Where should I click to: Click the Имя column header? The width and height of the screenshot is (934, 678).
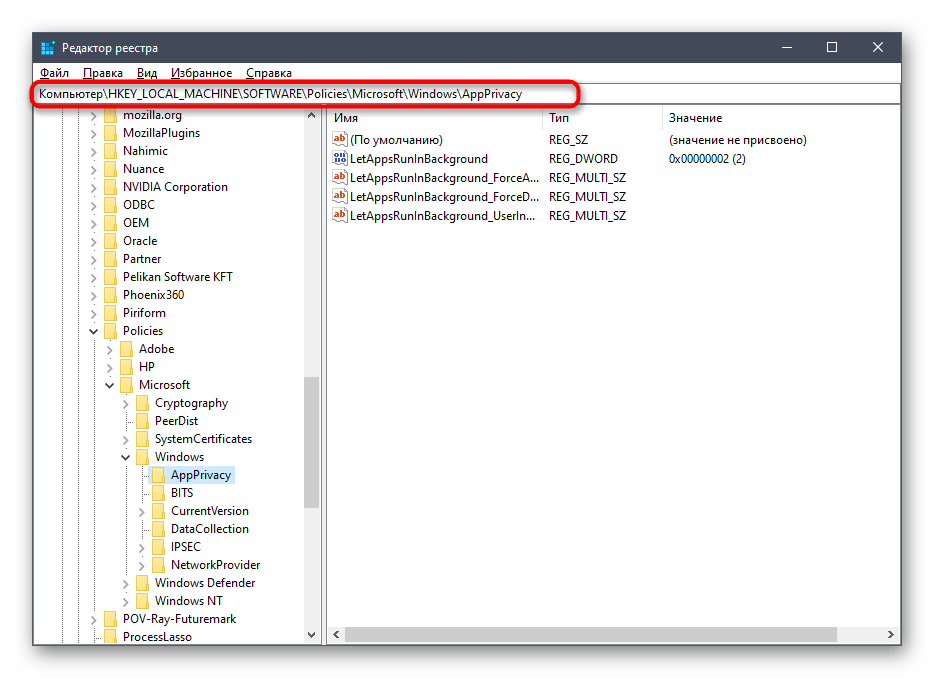[435, 118]
